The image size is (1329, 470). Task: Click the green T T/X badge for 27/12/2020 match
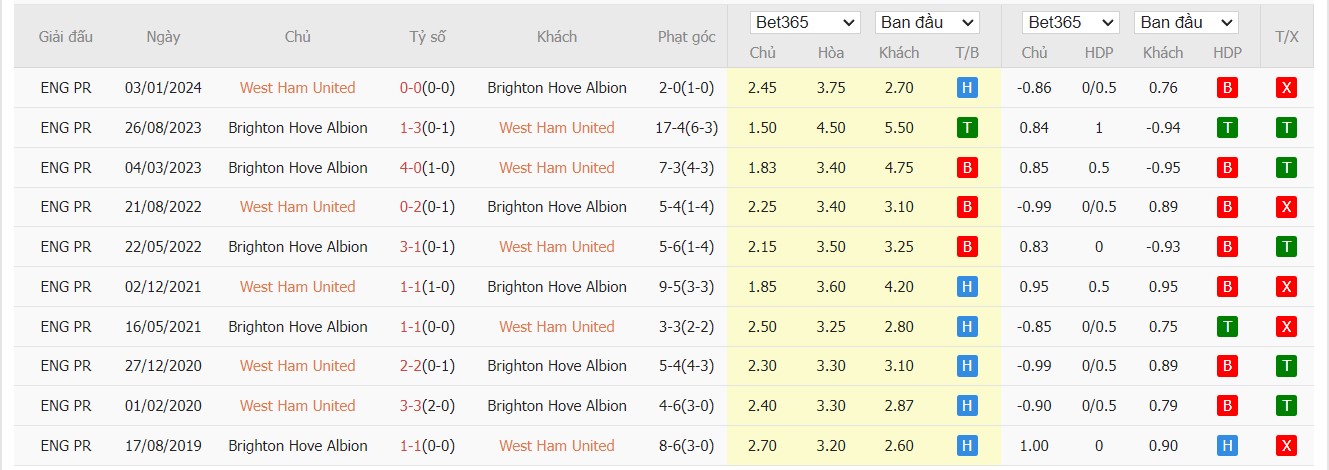click(x=1287, y=366)
